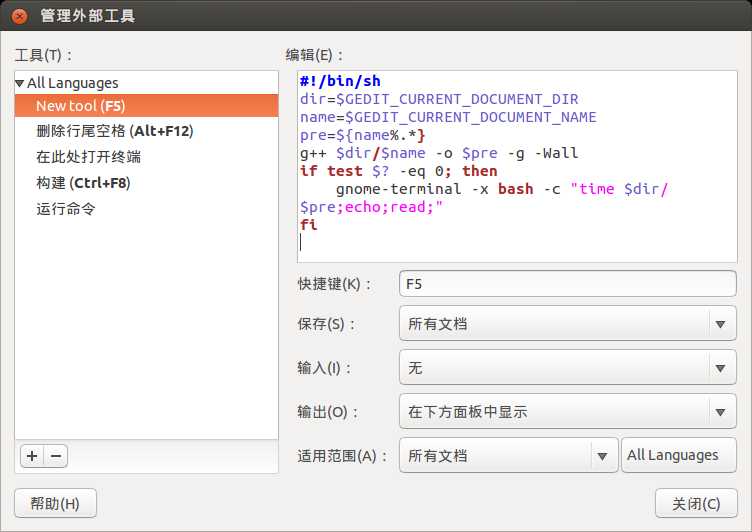The height and width of the screenshot is (532, 752).
Task: Click the dir=$GEDIT_CURRENT_DOCUMENT_DIR line
Action: [439, 99]
